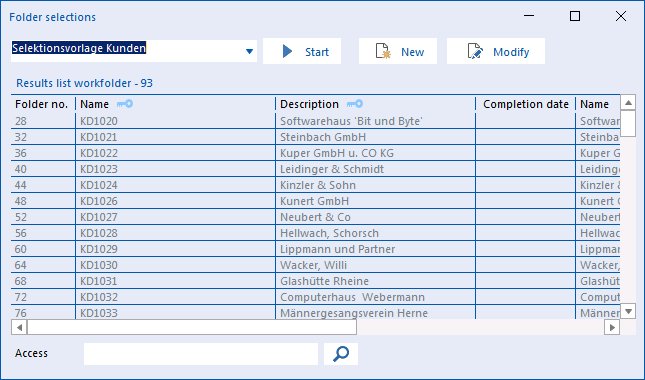Click the table scroll up arrow
The height and width of the screenshot is (380, 645).
coord(628,102)
